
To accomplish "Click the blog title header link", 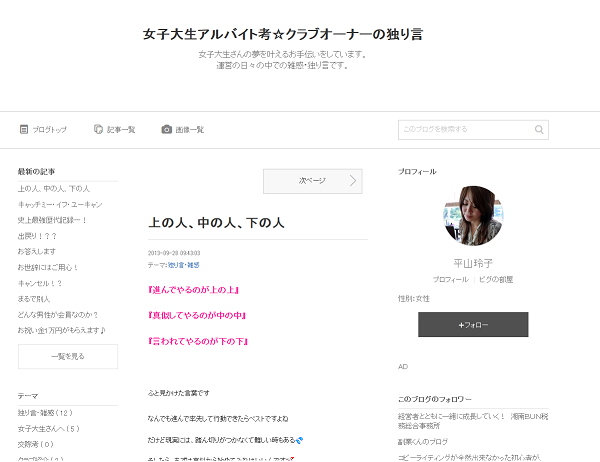I will click(x=283, y=34).
